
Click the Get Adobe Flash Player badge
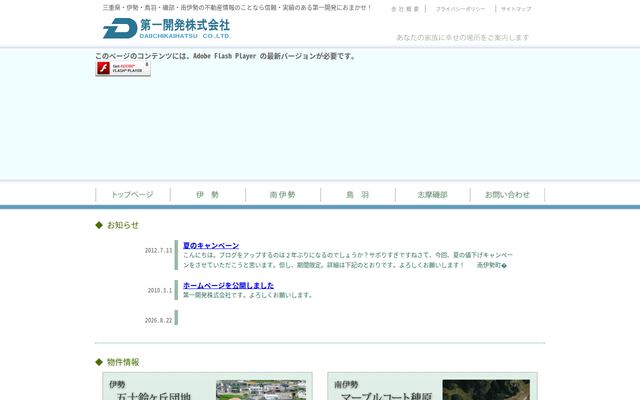pos(123,68)
